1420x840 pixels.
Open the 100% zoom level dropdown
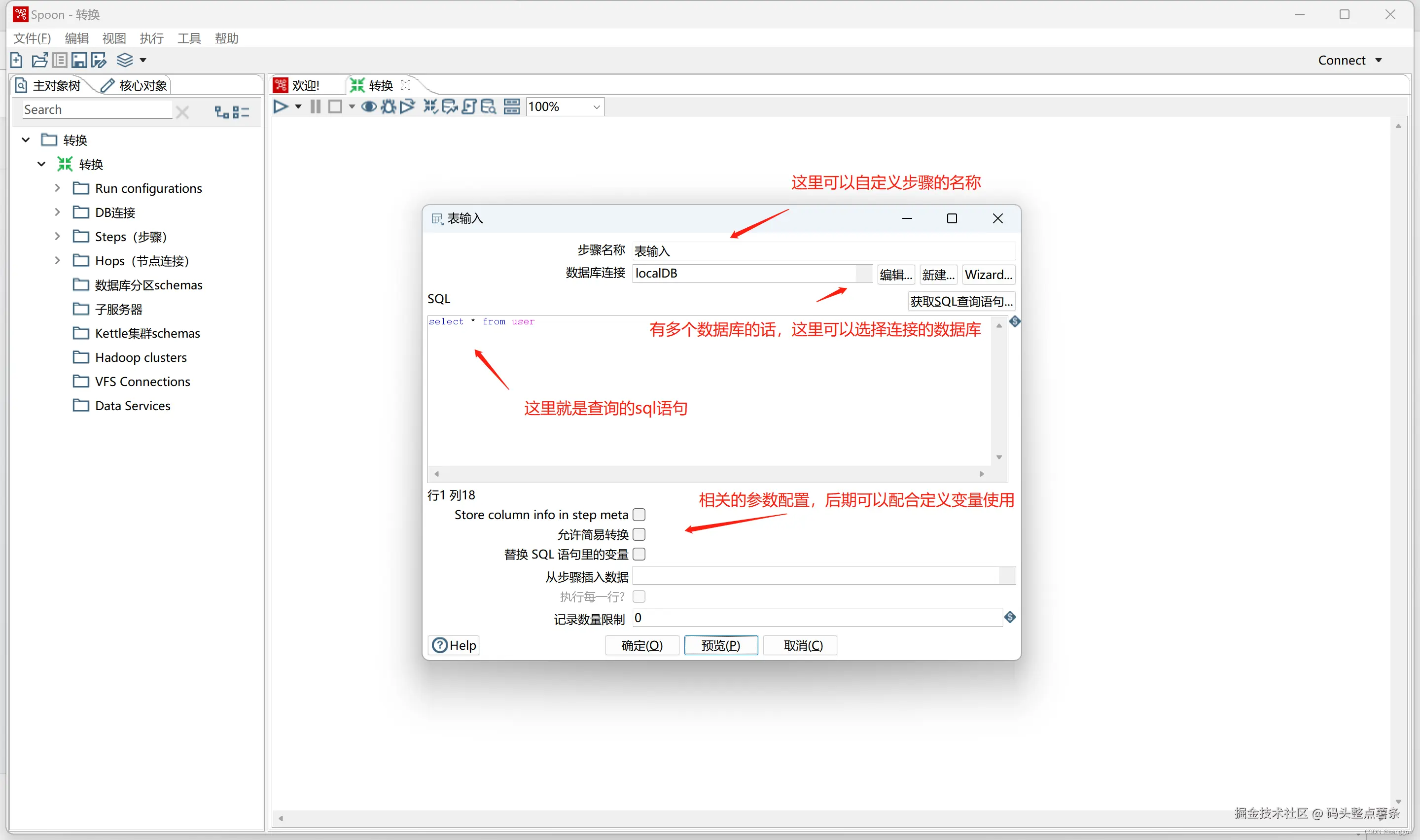point(596,106)
